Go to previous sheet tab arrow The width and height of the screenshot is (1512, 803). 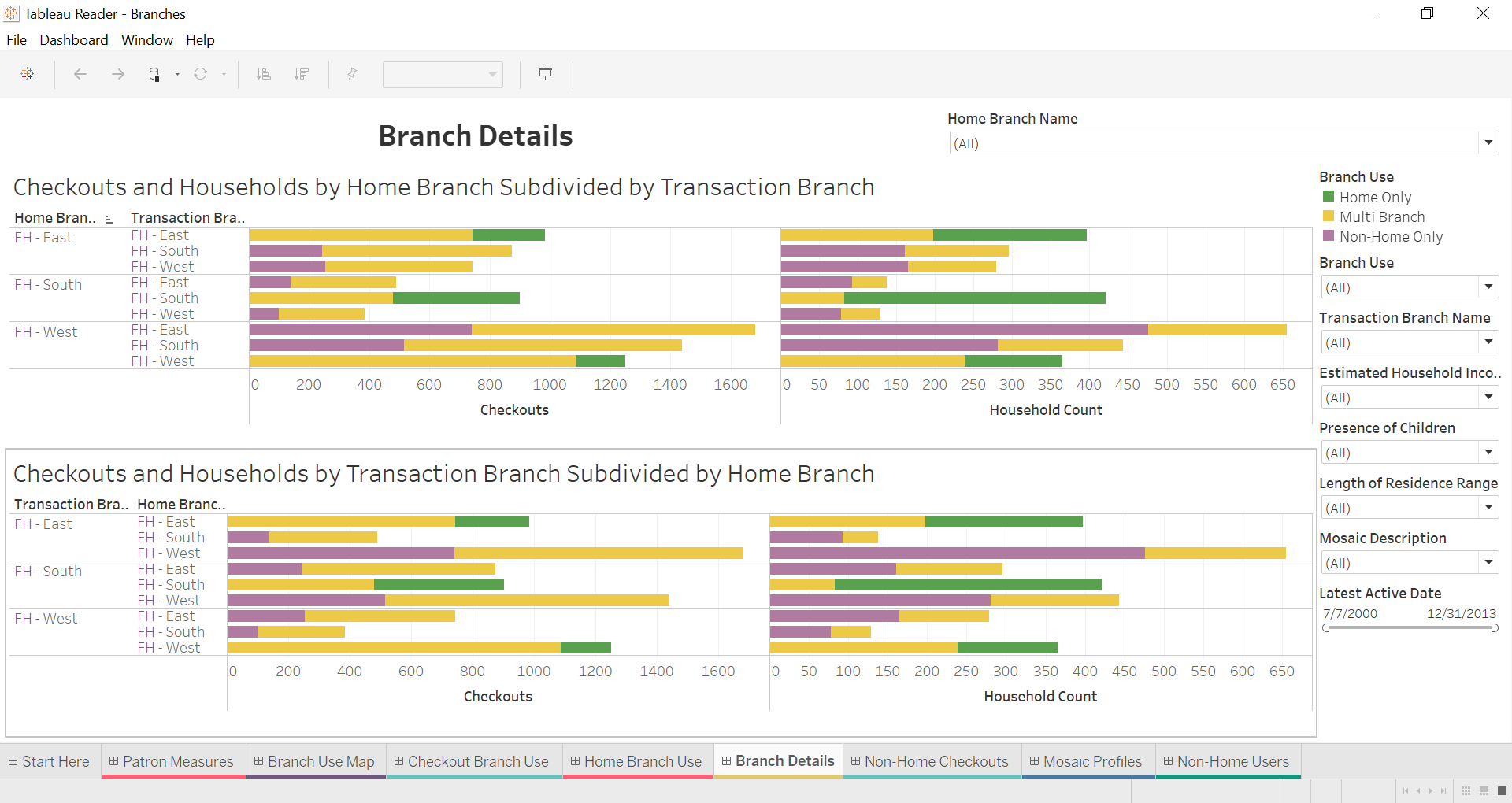1418,790
